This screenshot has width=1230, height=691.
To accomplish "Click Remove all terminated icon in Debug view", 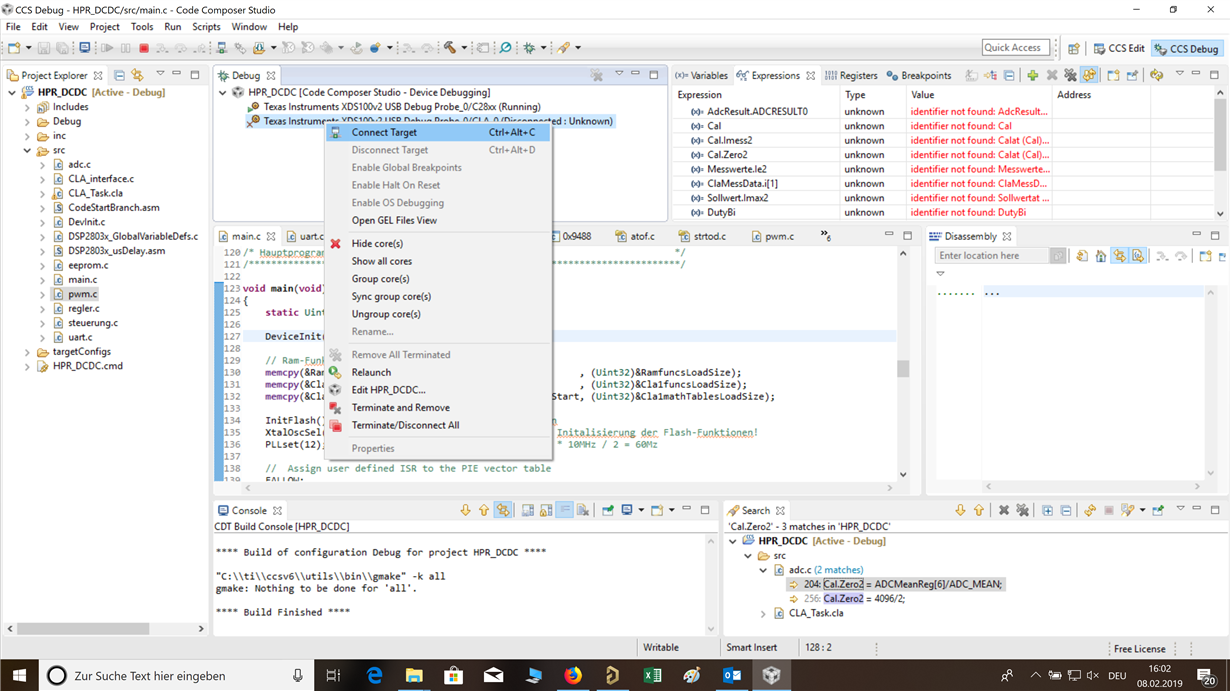I will point(596,75).
